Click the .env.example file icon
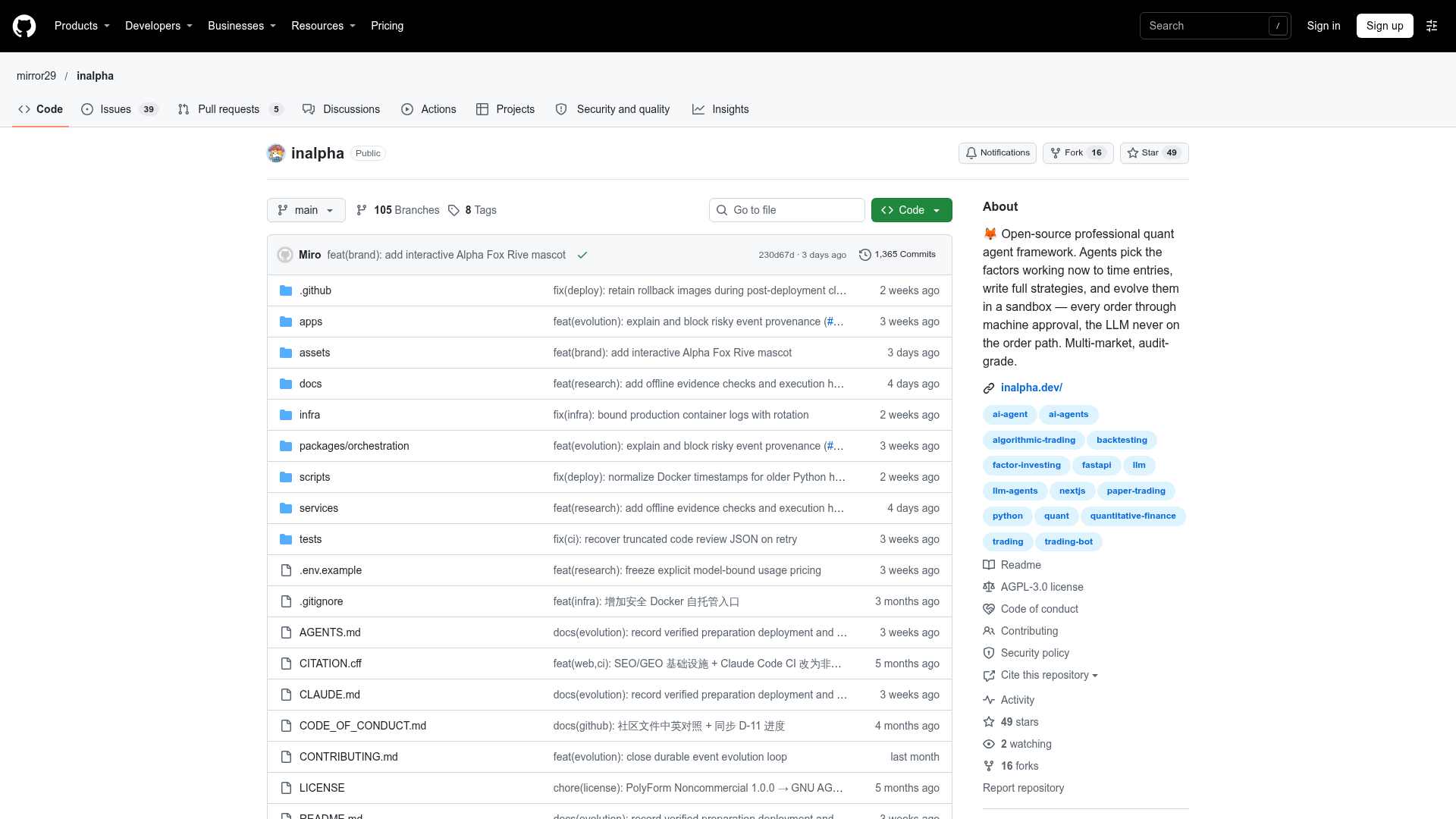 pyautogui.click(x=286, y=570)
